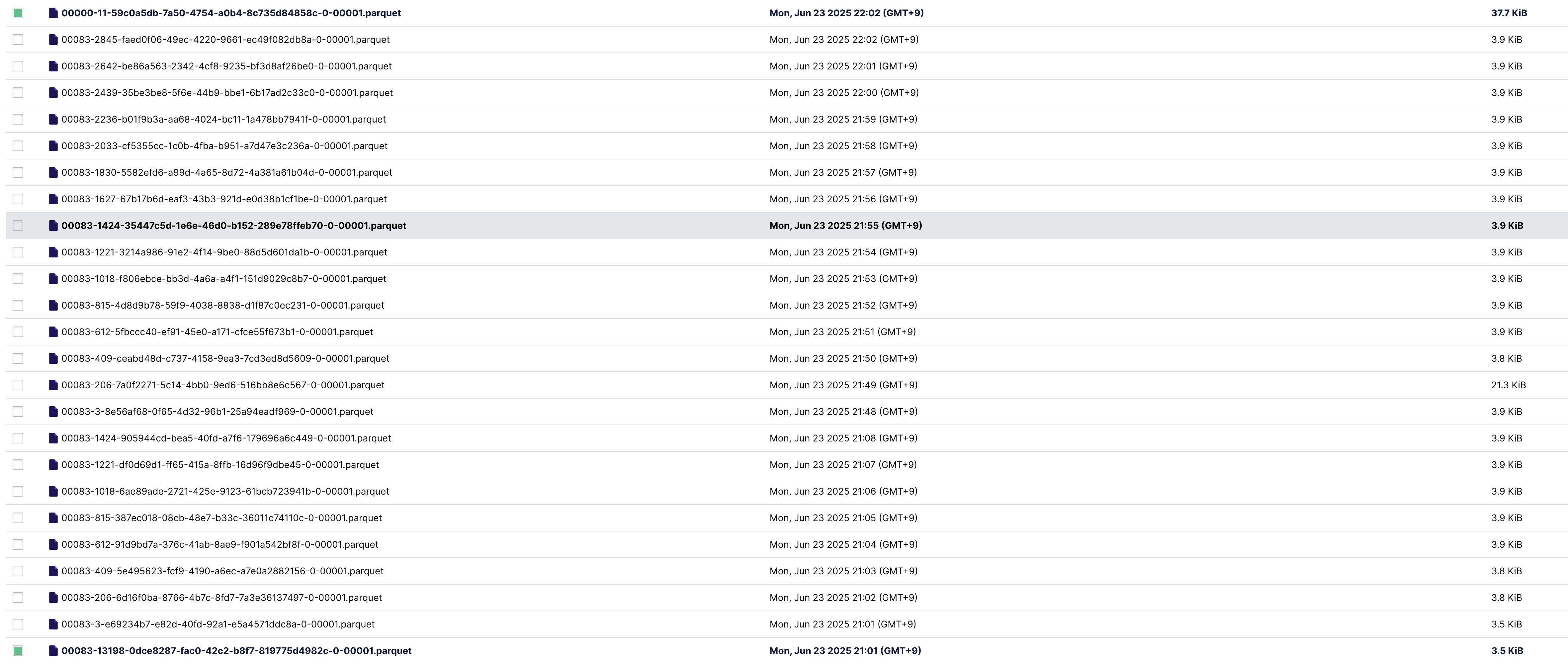Click file icon of 00083-206-7a0f2271 parquet

53,385
